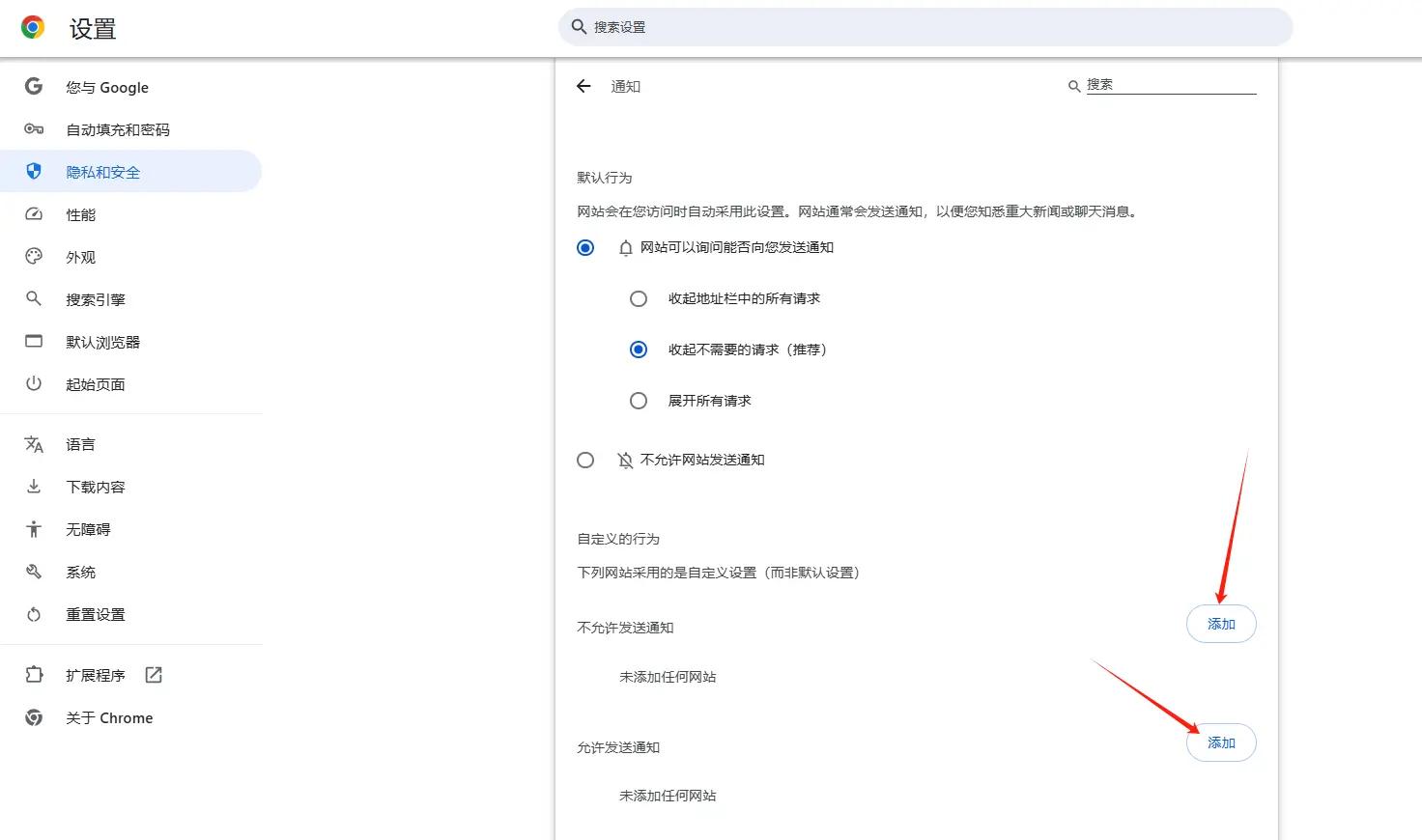Image resolution: width=1422 pixels, height=840 pixels.
Task: Open 默认浏览器 settings section
Action: click(131, 342)
